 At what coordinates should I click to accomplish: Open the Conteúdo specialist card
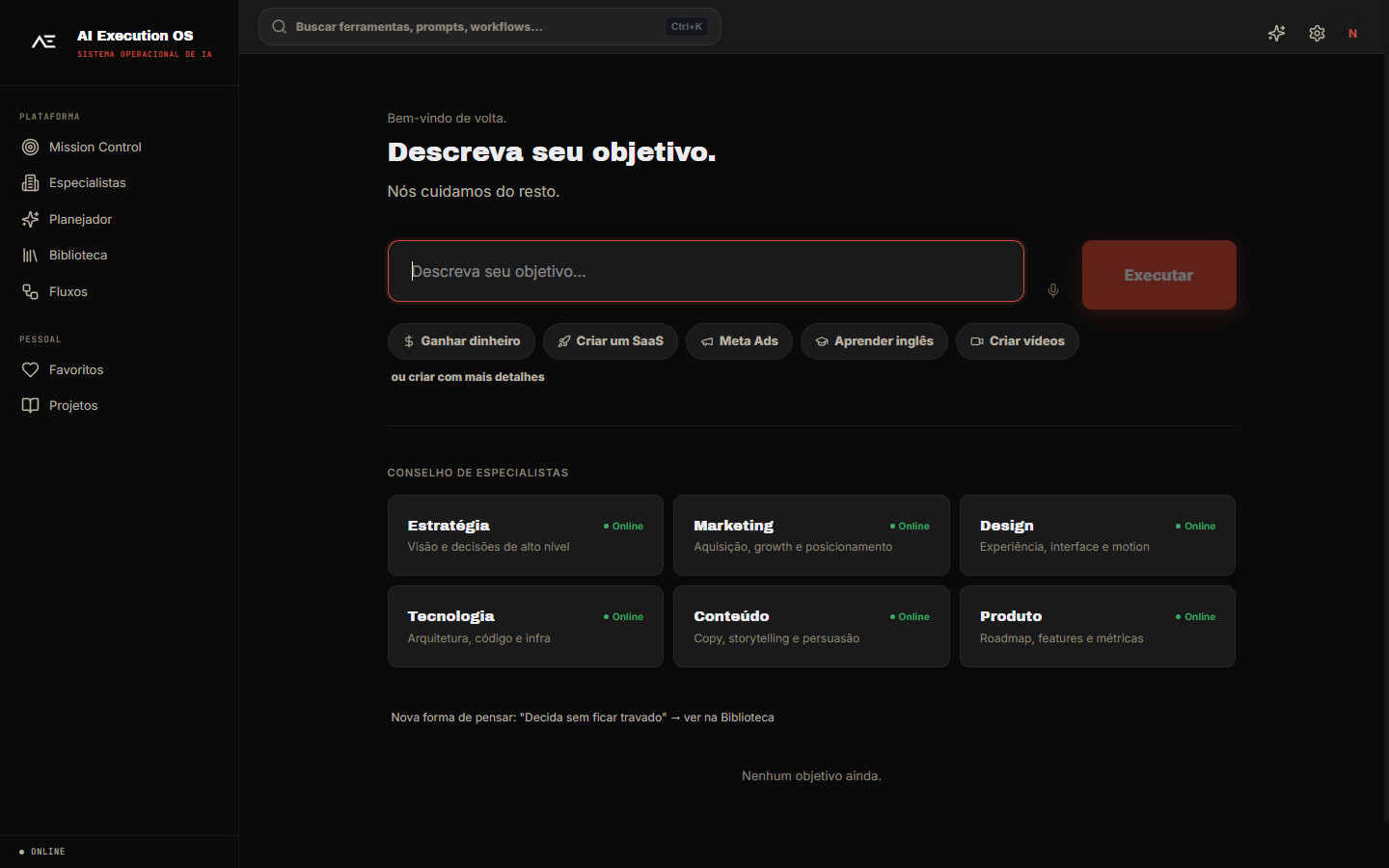tap(811, 627)
